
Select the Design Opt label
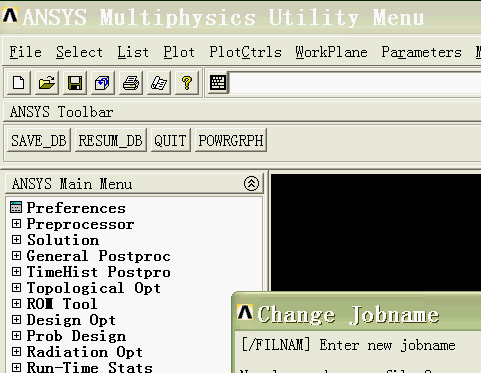click(71, 320)
